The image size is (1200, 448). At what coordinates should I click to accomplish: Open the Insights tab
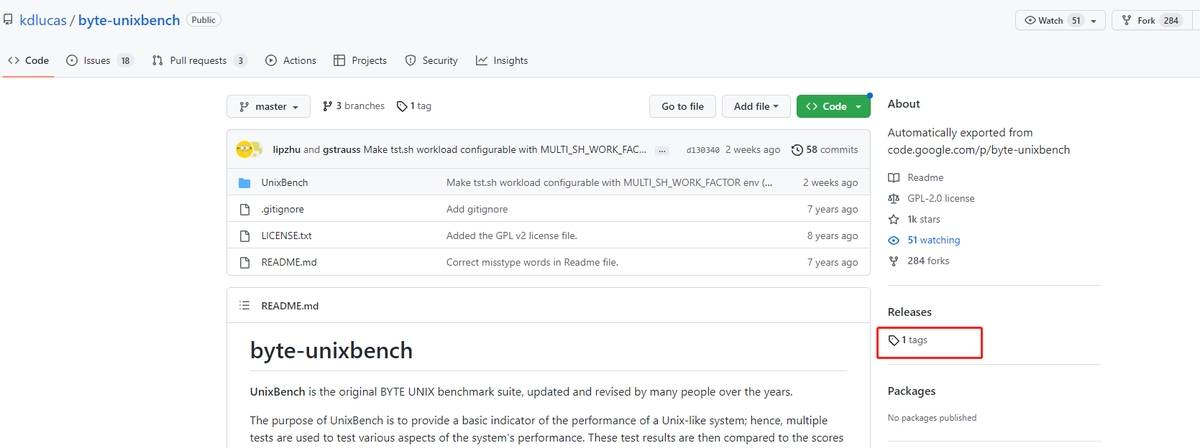(502, 61)
